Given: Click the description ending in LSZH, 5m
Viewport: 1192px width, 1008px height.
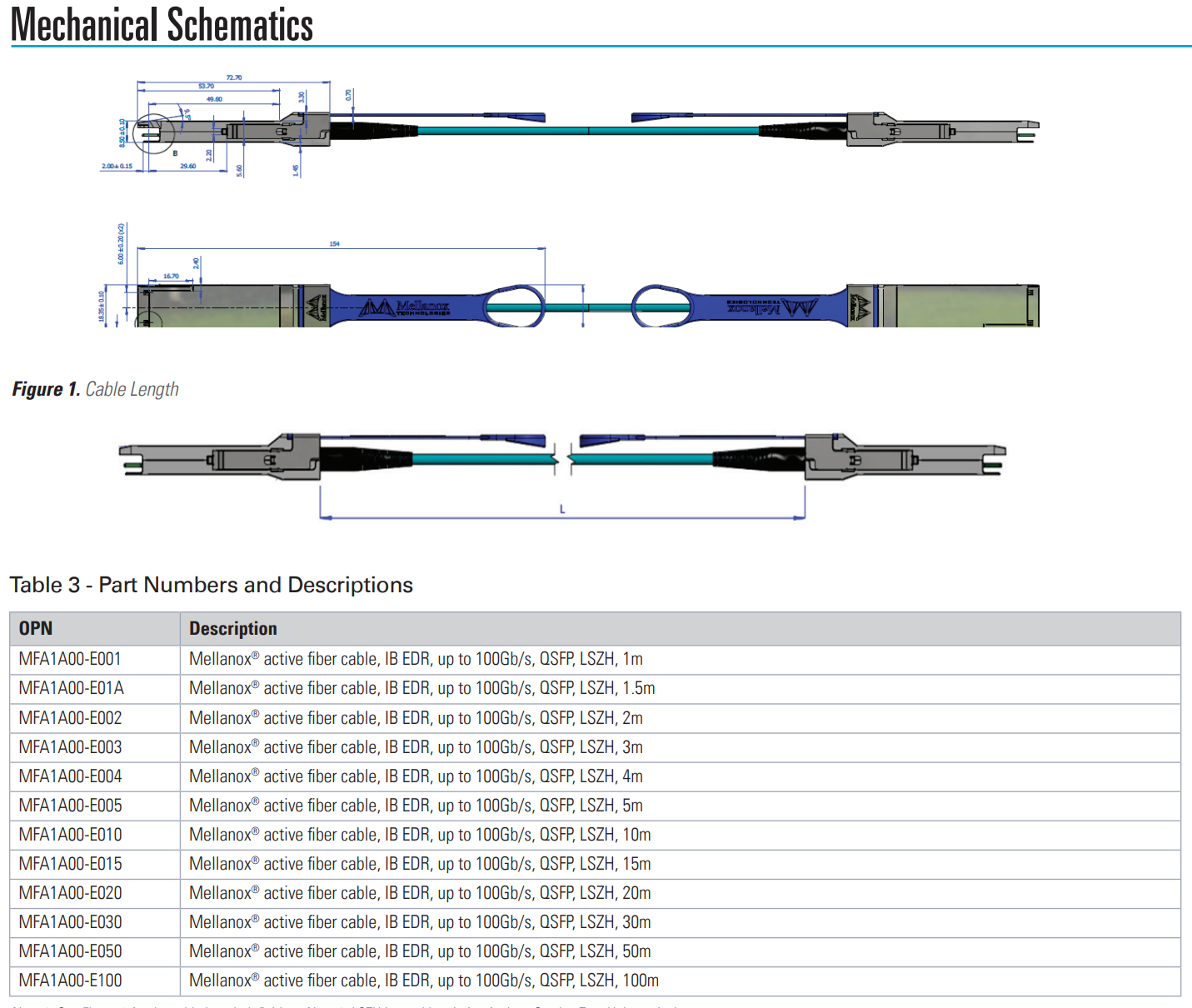Looking at the screenshot, I should coord(416,806).
